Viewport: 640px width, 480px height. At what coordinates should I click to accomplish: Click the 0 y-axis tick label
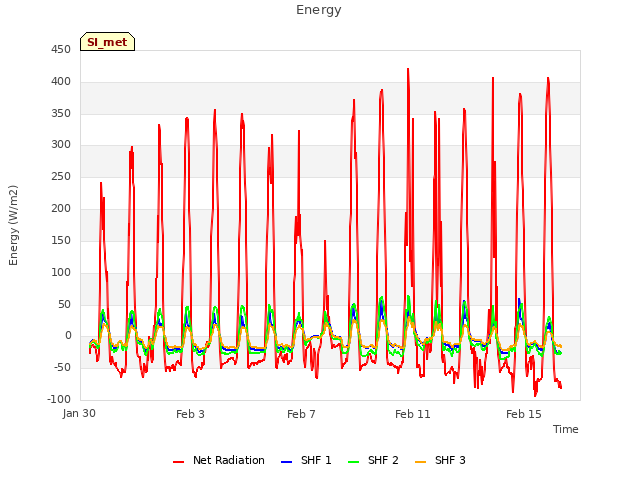pos(68,336)
